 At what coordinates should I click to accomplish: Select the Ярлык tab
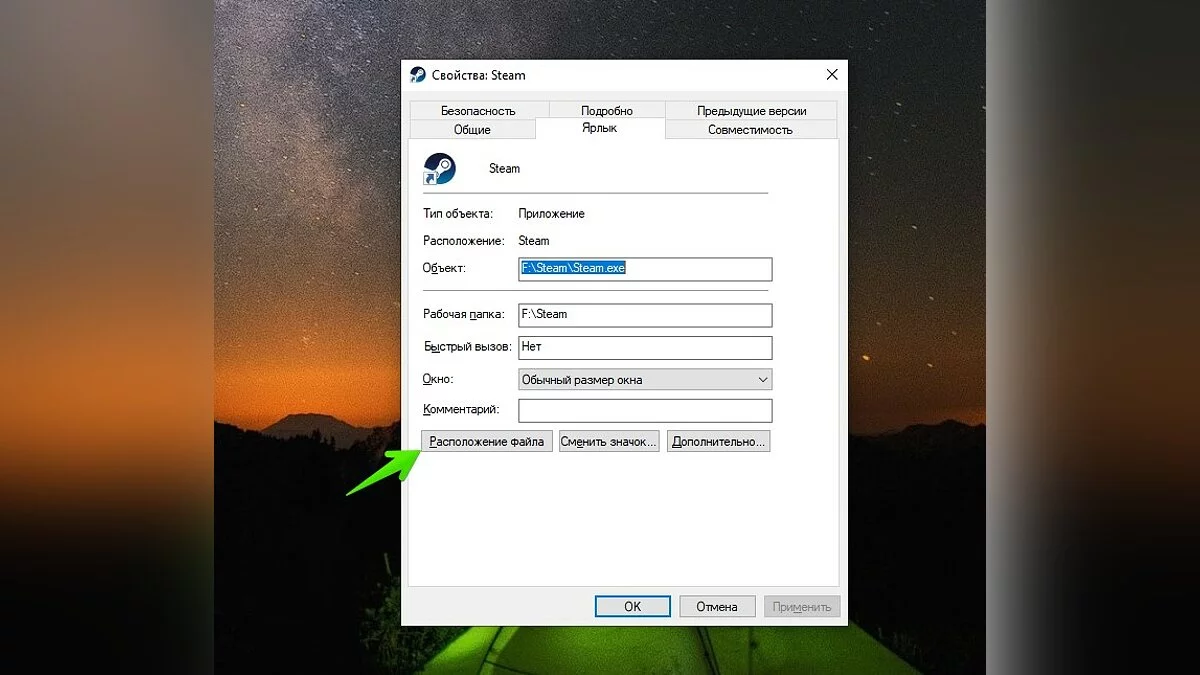(600, 129)
